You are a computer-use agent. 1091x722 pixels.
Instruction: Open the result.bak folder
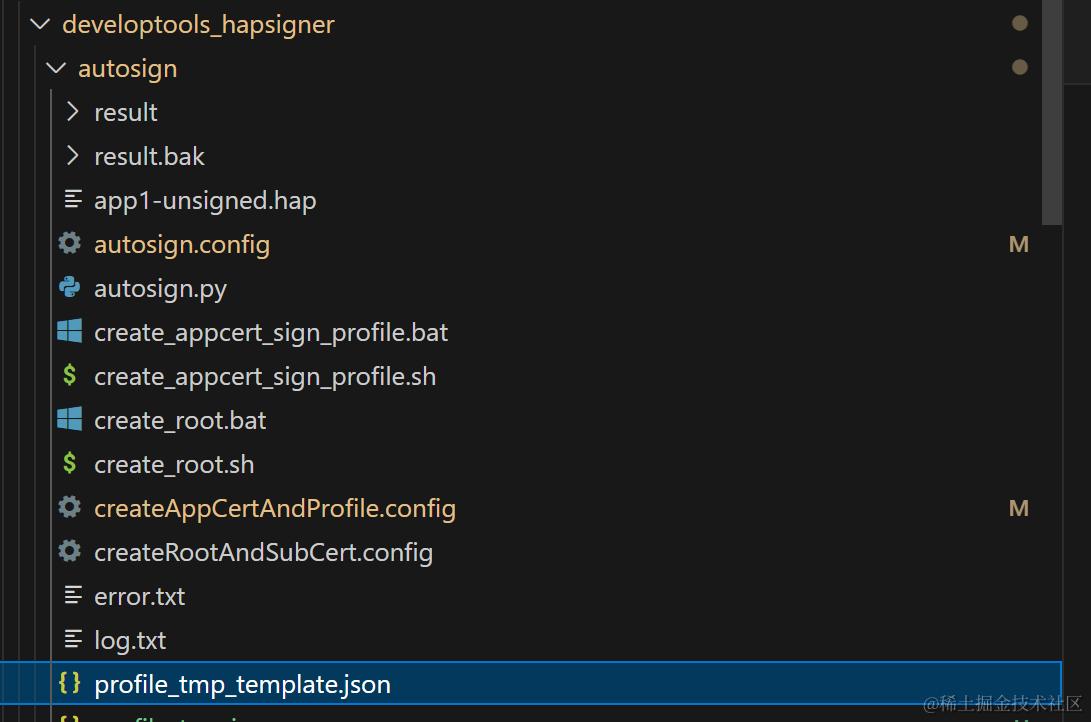click(150, 157)
